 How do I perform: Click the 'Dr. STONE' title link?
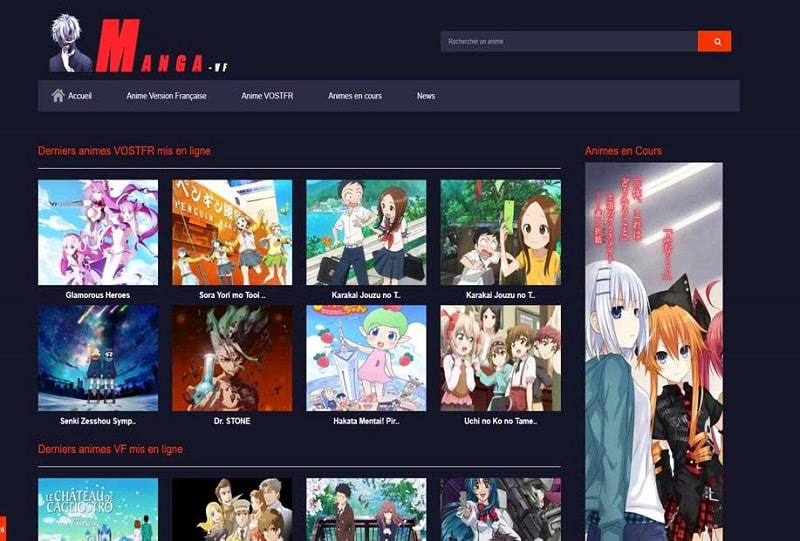[232, 421]
